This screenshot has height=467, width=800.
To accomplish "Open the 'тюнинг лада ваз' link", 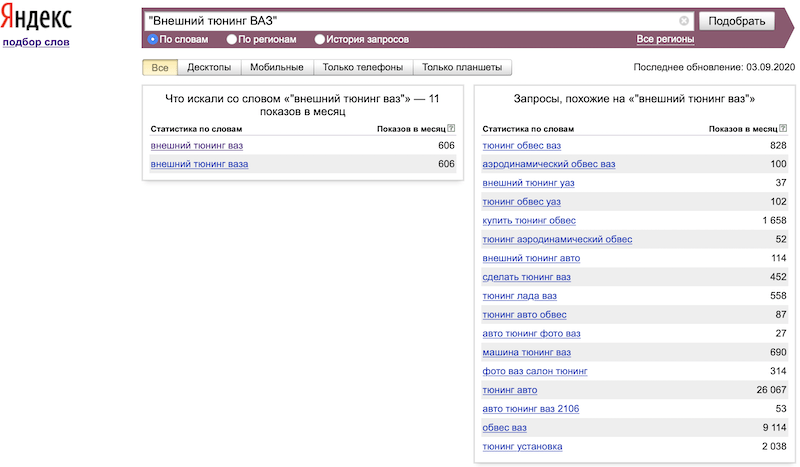I will point(520,296).
